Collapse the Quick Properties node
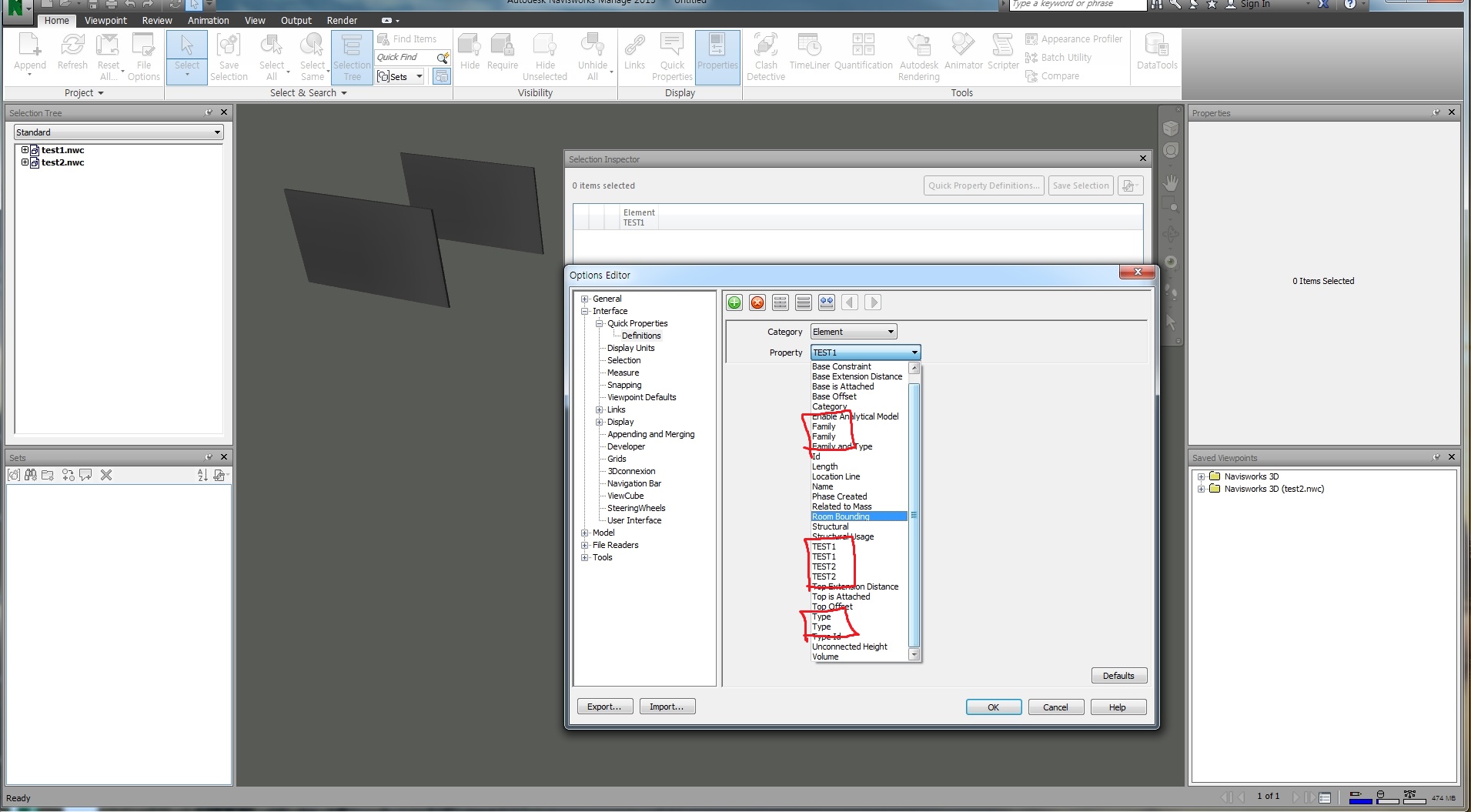Screen dimensions: 1471x812 tap(599, 323)
